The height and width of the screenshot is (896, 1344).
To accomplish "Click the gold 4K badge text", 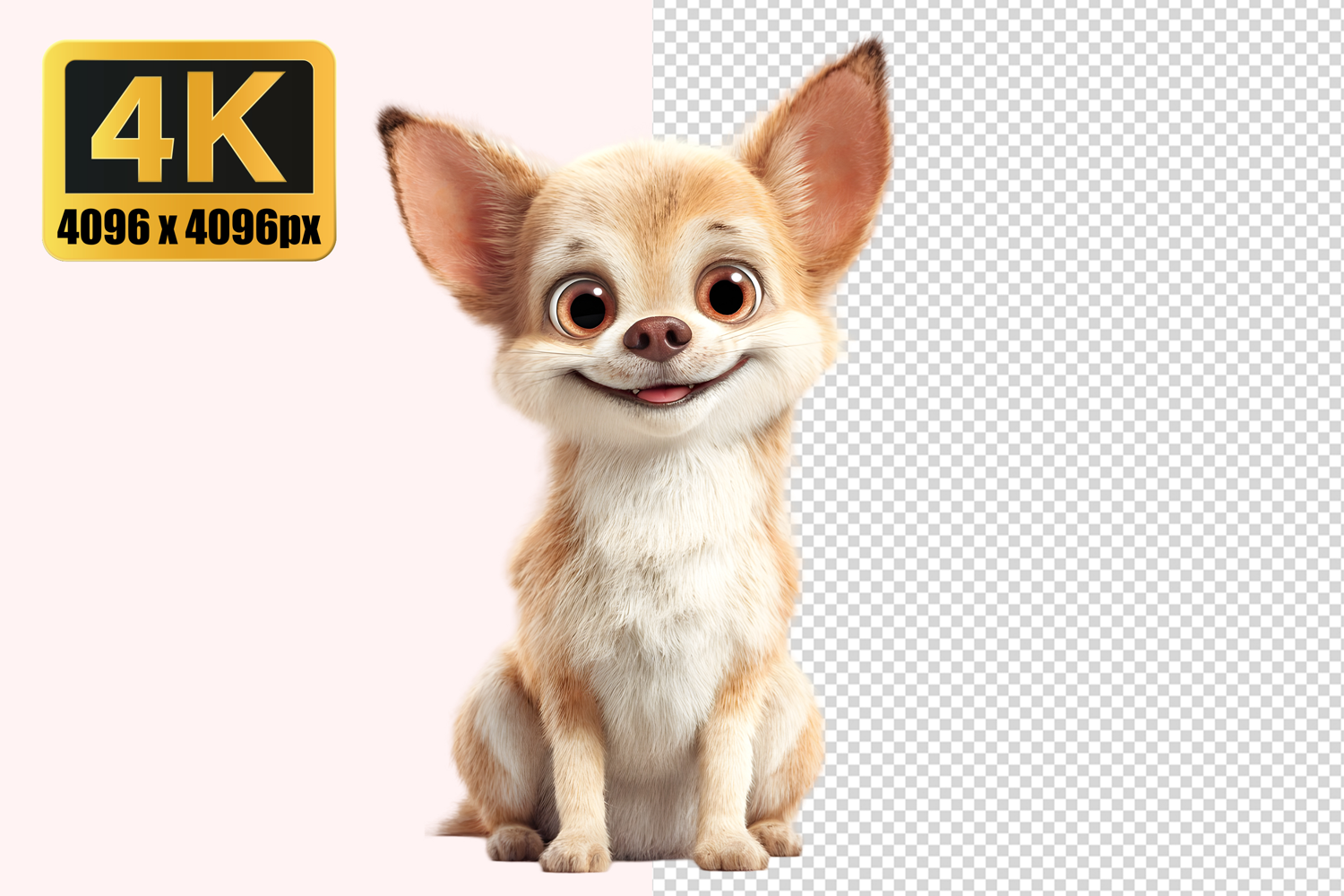I will click(x=188, y=125).
